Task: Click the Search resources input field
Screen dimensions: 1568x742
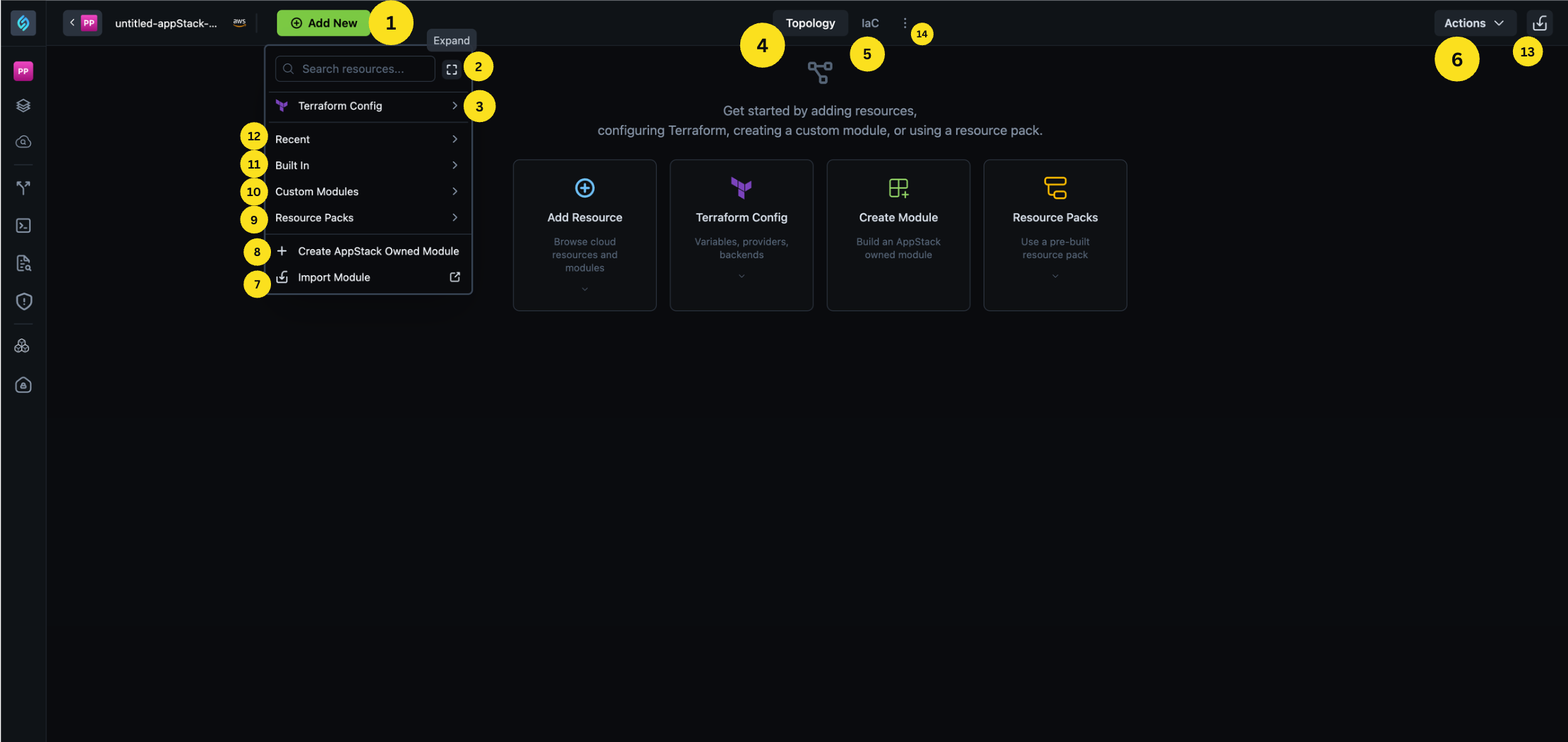Action: coord(360,69)
